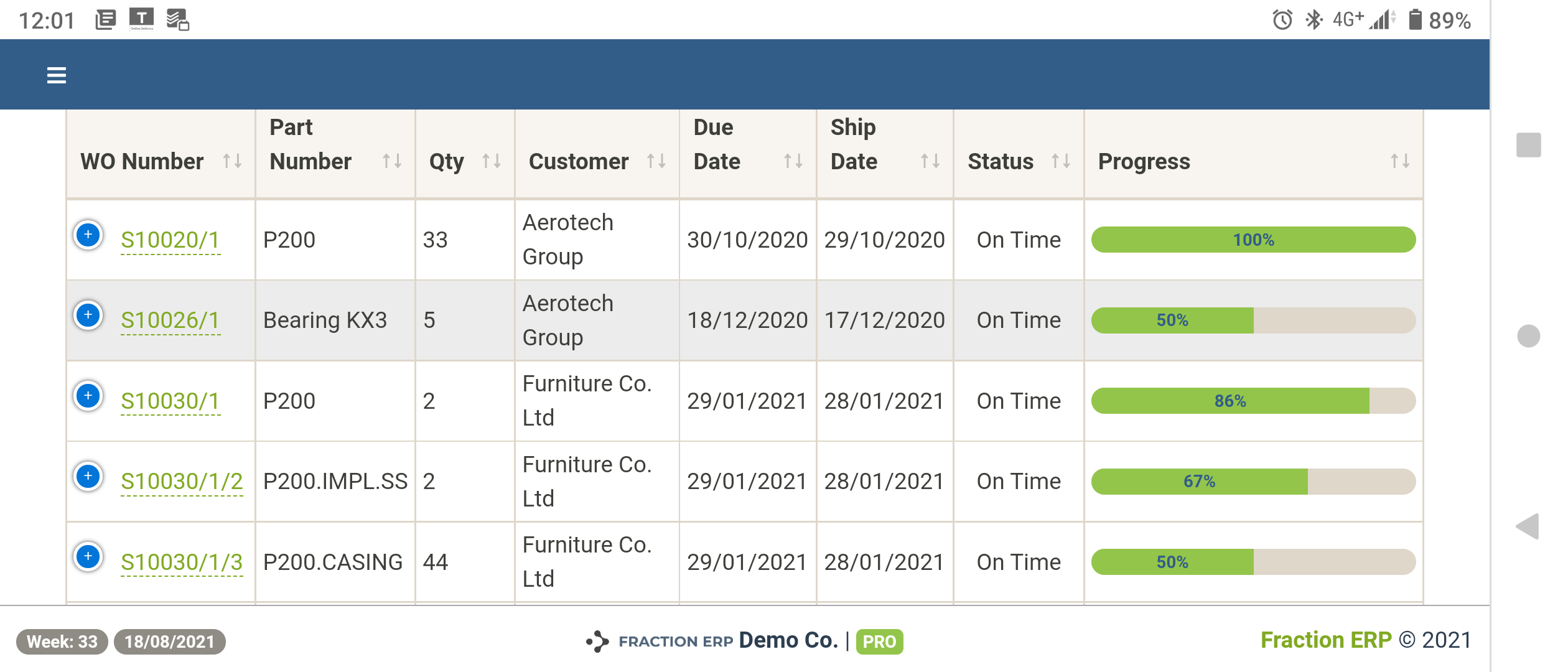
Task: Sort by Due Date arrows
Action: tap(793, 162)
